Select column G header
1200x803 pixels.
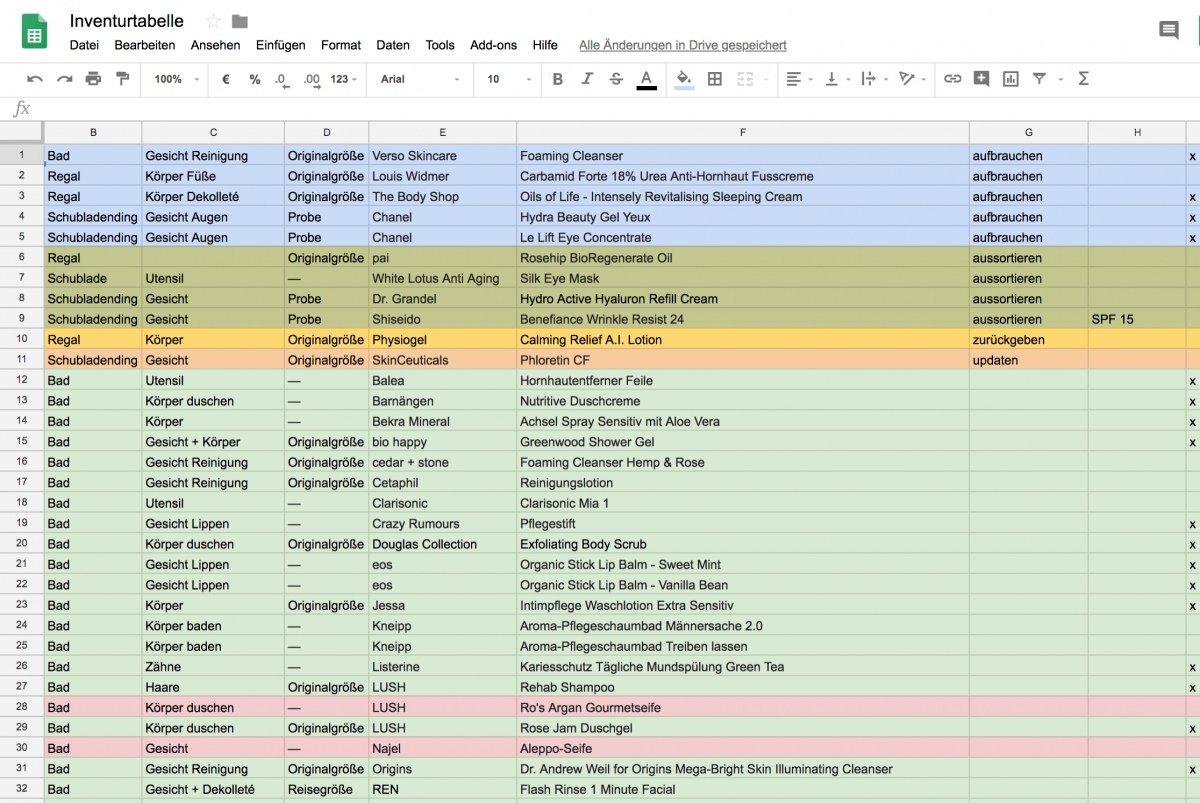coord(1028,132)
